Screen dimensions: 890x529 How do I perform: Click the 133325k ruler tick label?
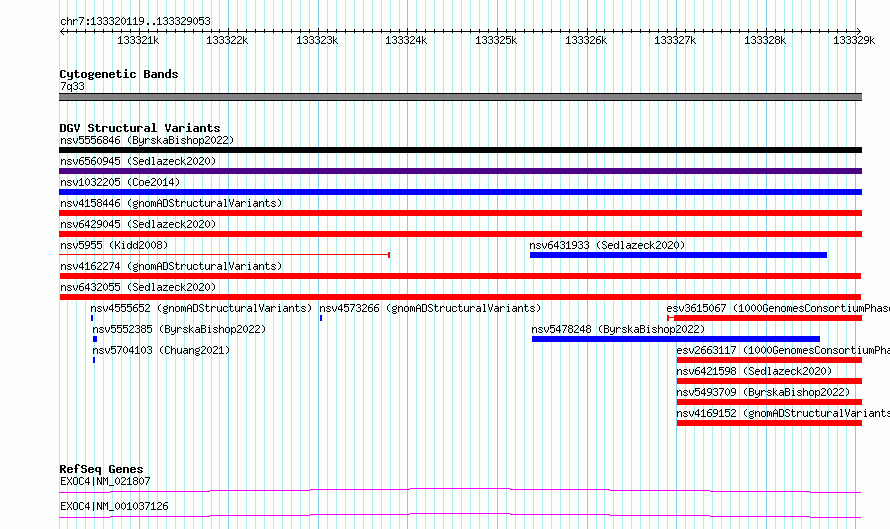click(496, 40)
